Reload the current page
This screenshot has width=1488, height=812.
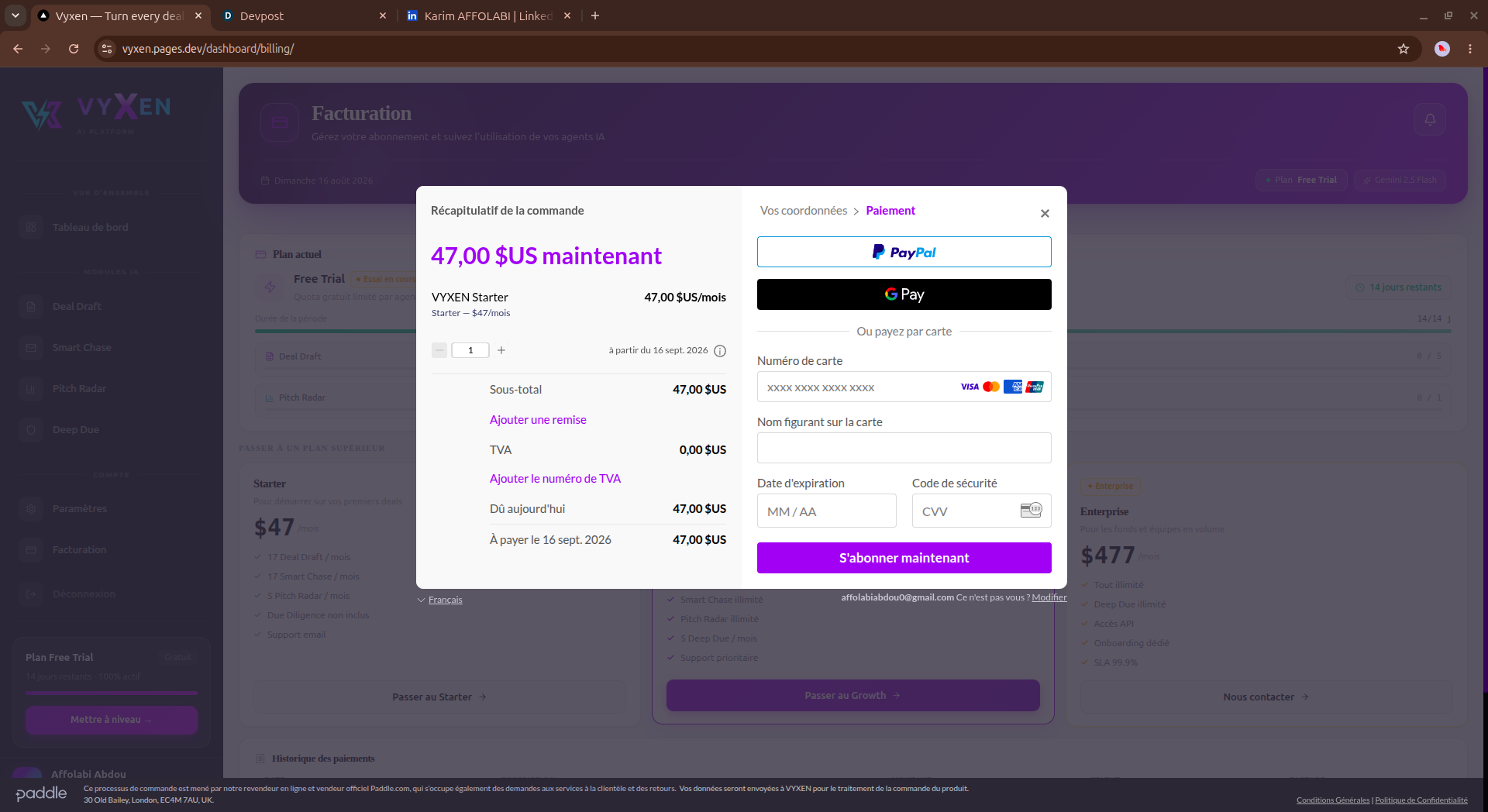click(74, 49)
